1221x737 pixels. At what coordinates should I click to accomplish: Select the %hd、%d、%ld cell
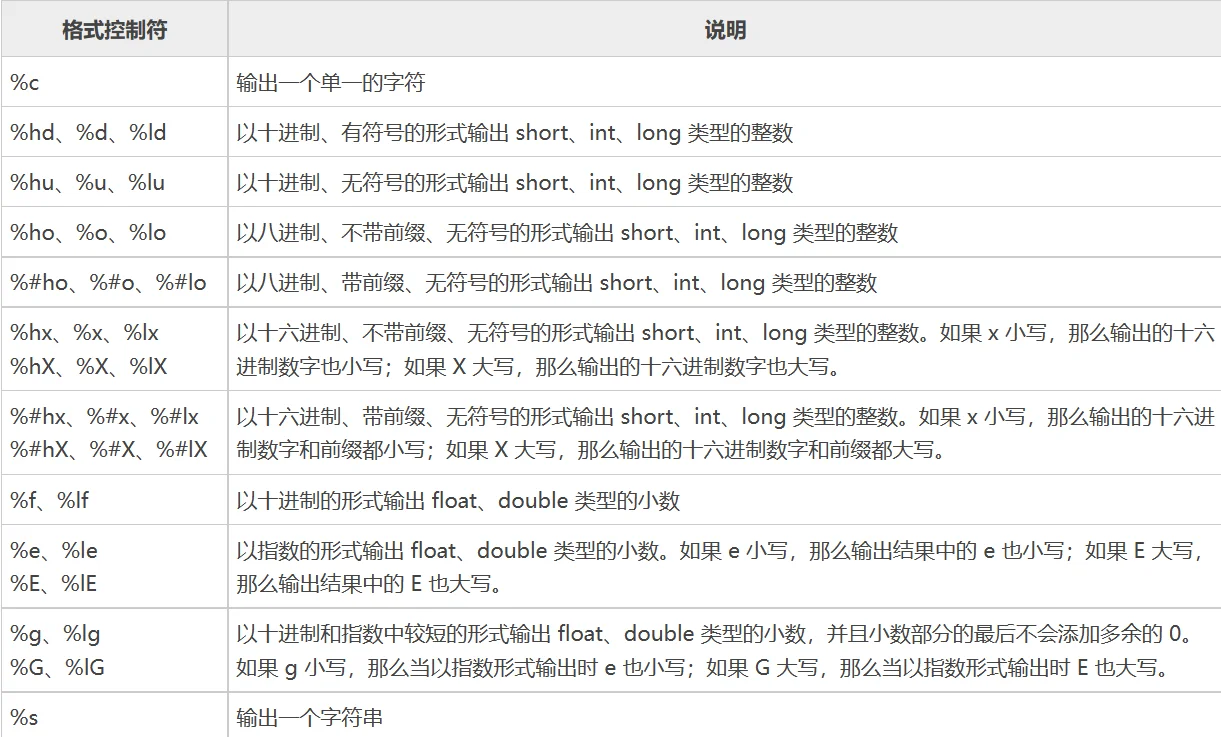click(88, 132)
